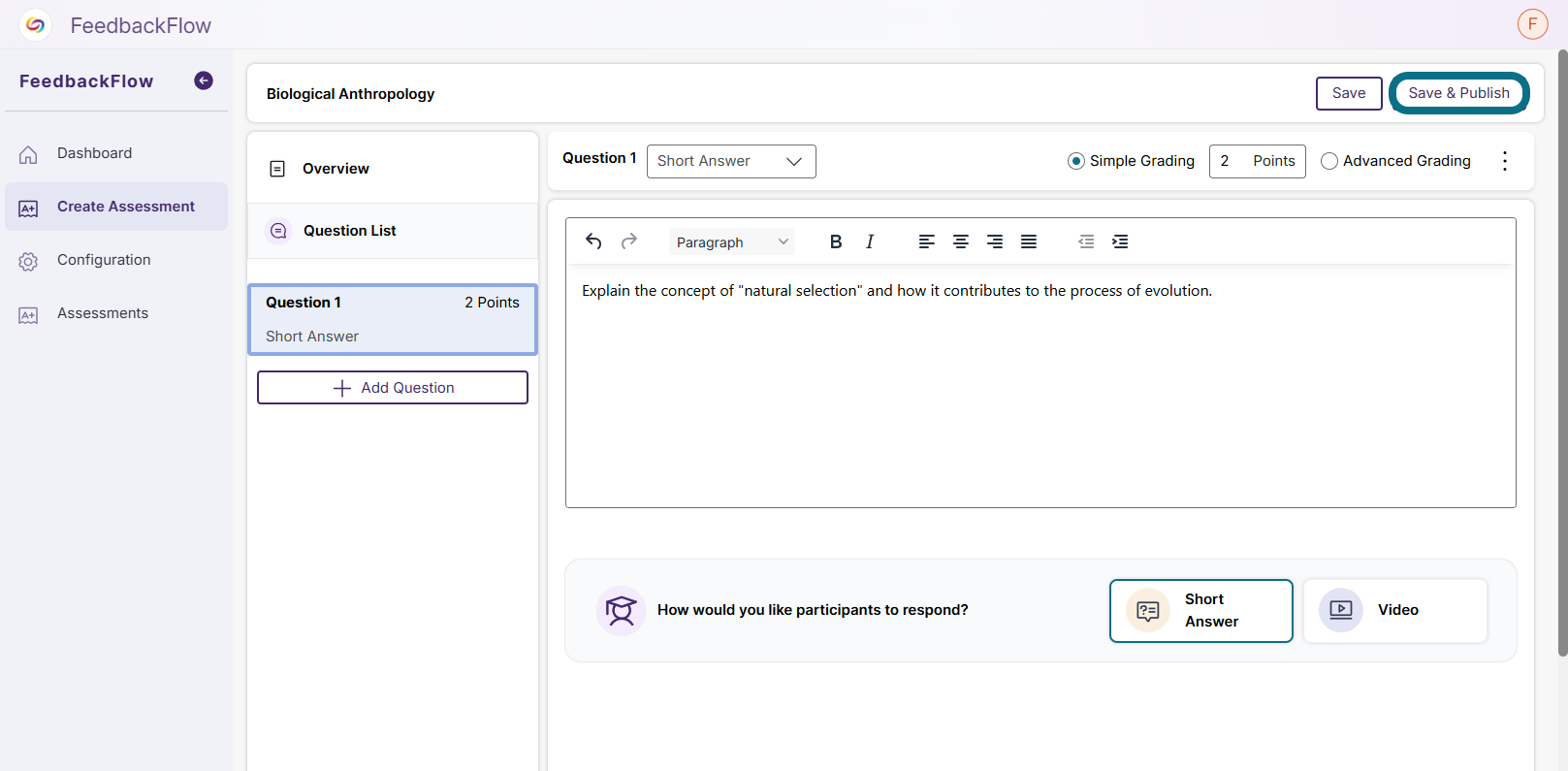Click the Overview document icon

(x=277, y=169)
